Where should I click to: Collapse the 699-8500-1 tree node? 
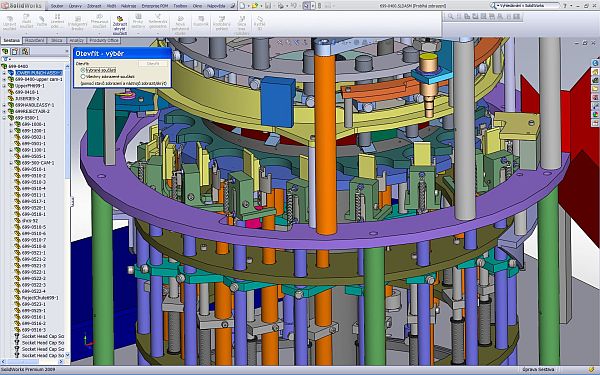pos(5,118)
